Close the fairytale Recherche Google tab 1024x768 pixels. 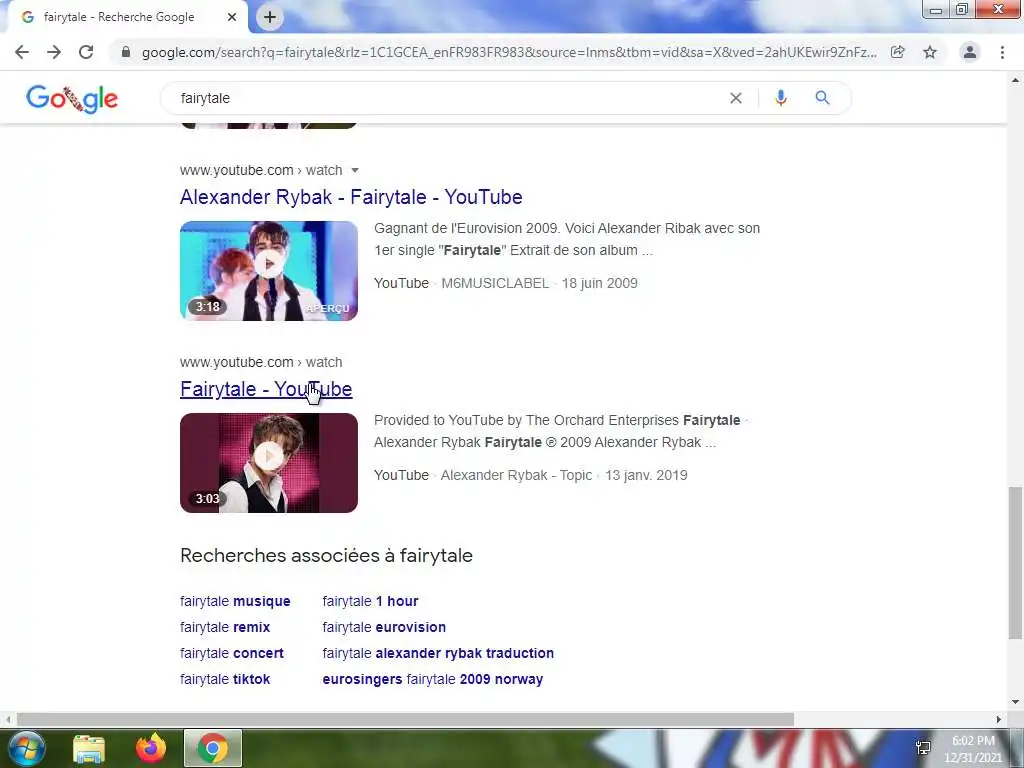coord(232,18)
